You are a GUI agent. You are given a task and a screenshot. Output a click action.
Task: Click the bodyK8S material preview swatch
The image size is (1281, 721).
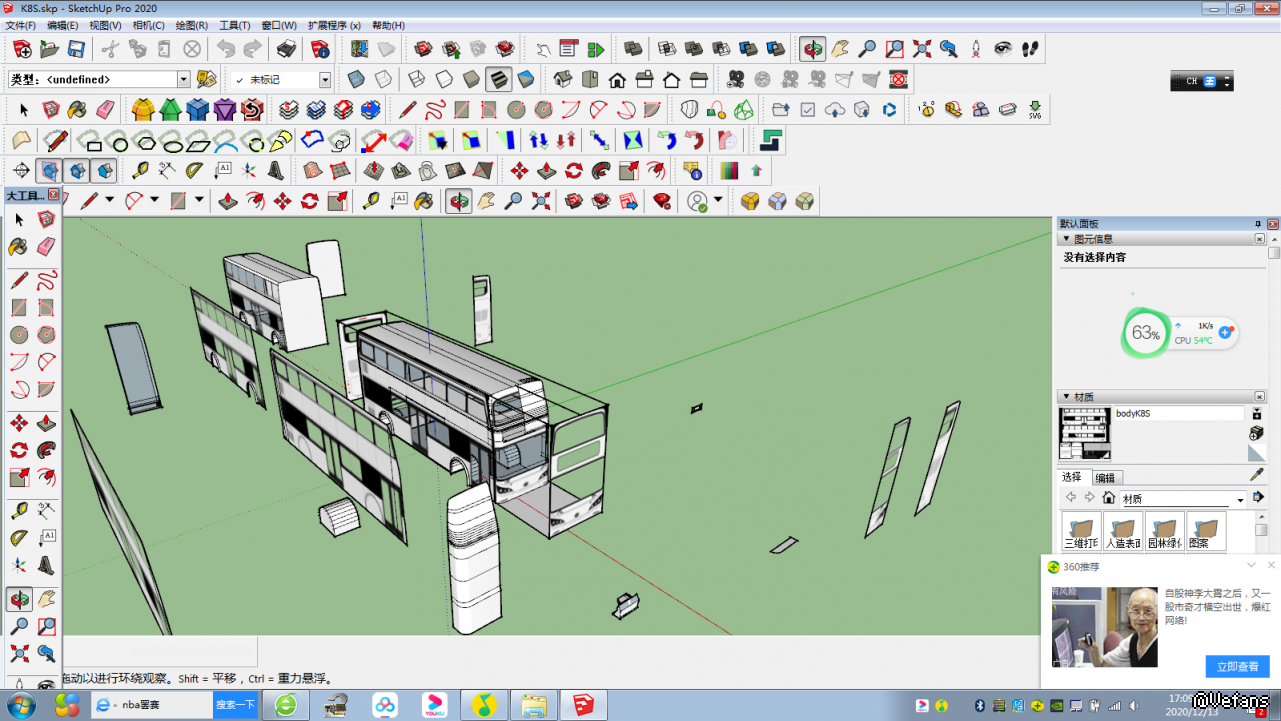coord(1085,433)
